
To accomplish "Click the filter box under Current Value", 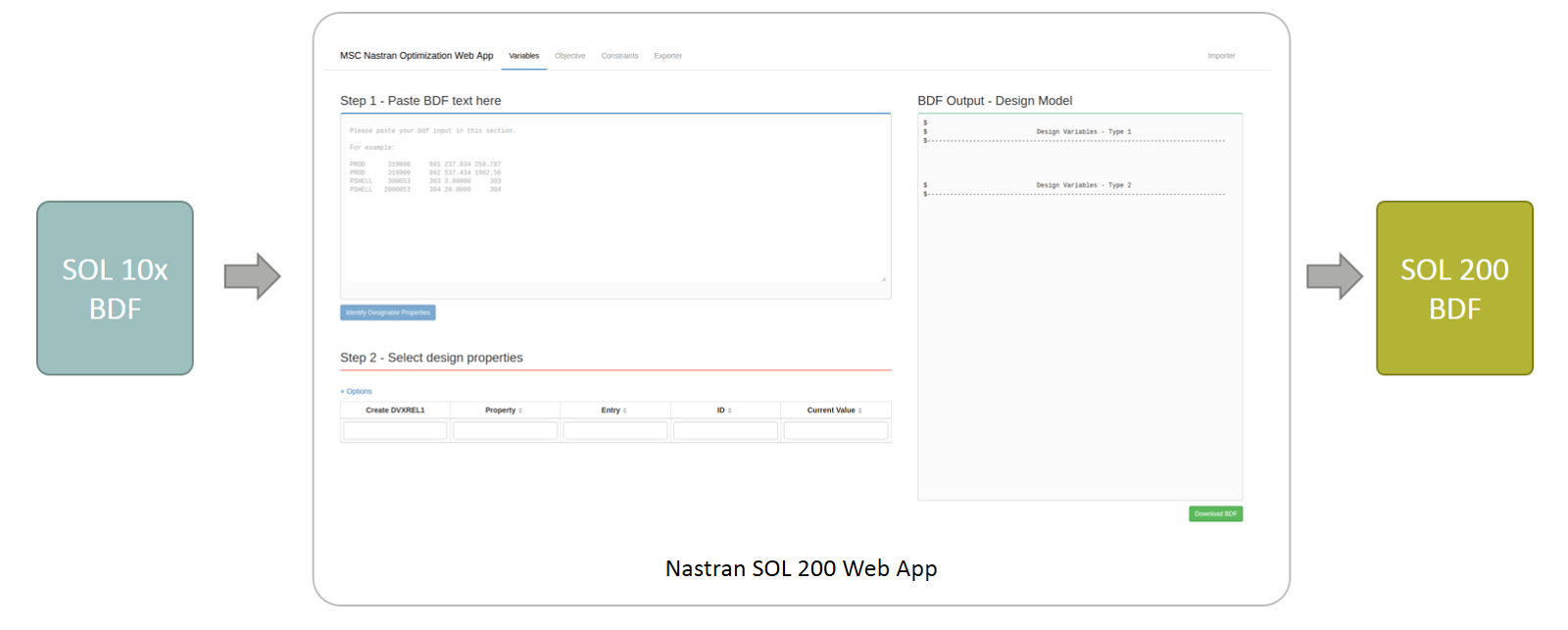I will (836, 430).
